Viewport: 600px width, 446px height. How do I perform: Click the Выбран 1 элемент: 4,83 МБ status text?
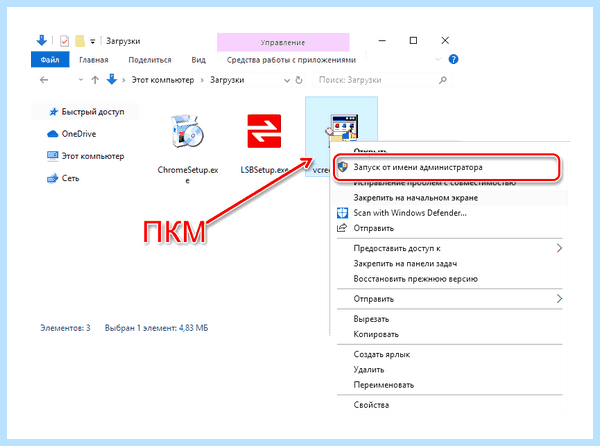point(157,328)
